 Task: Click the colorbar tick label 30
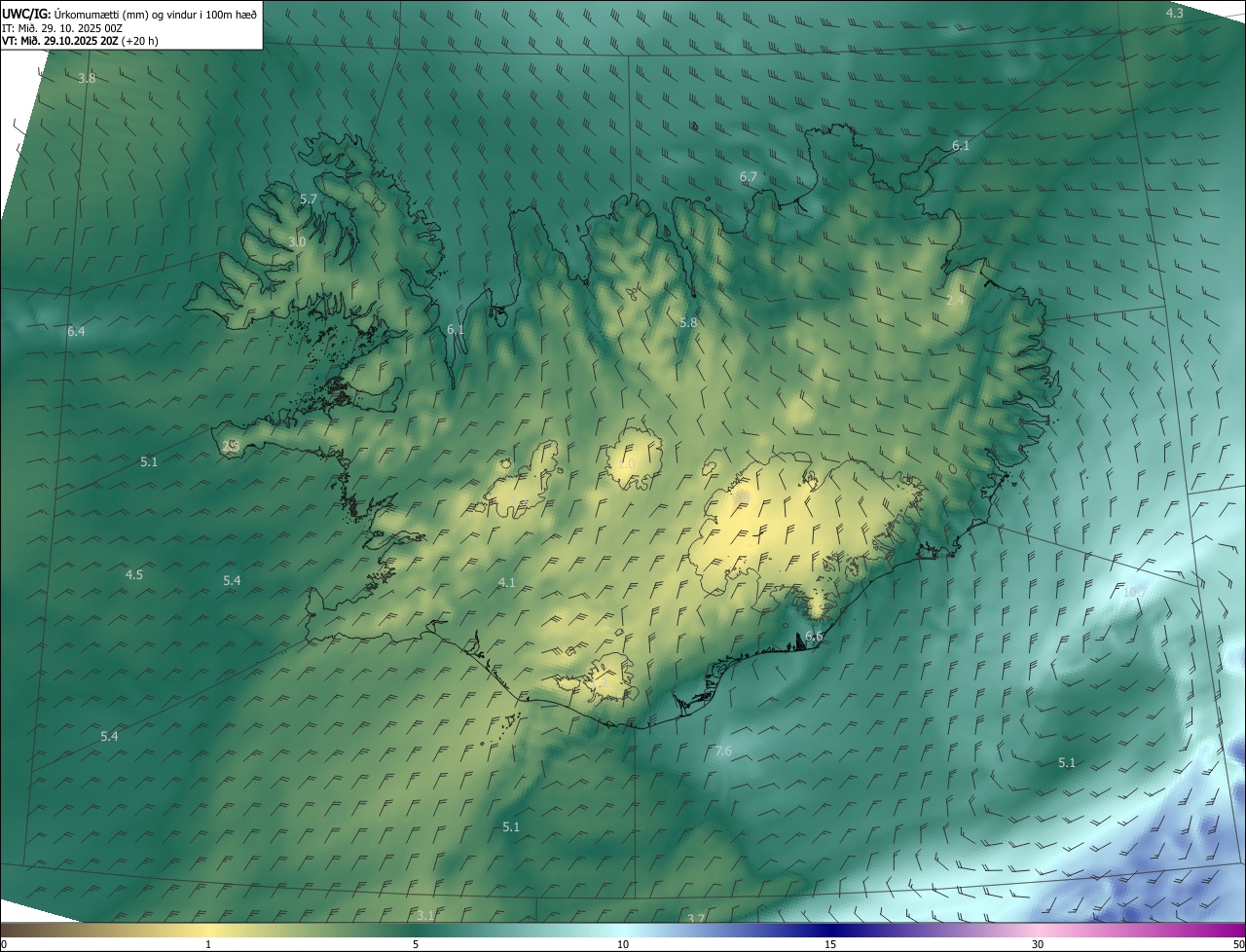[1038, 944]
